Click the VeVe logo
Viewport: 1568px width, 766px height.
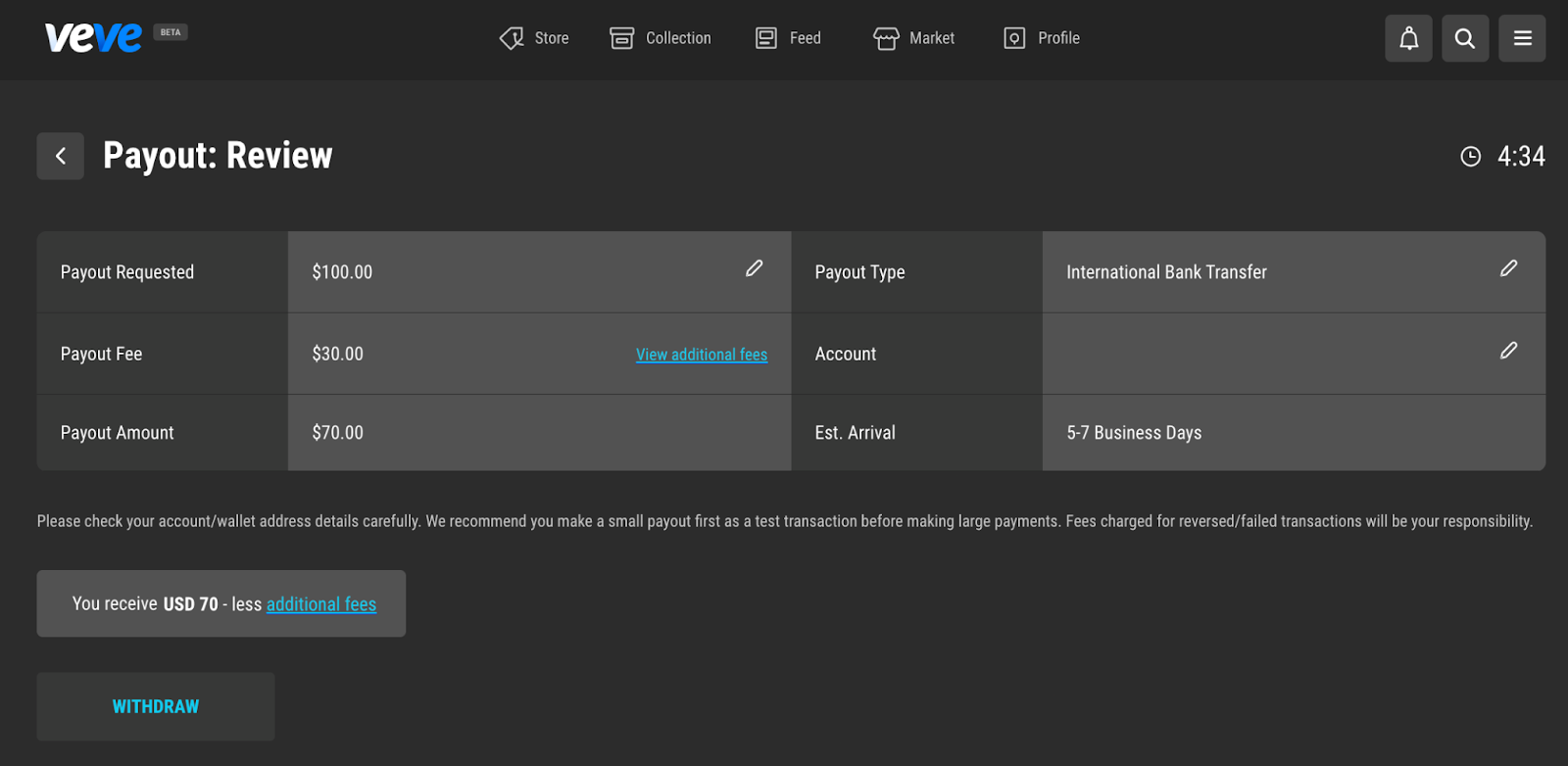tap(93, 37)
